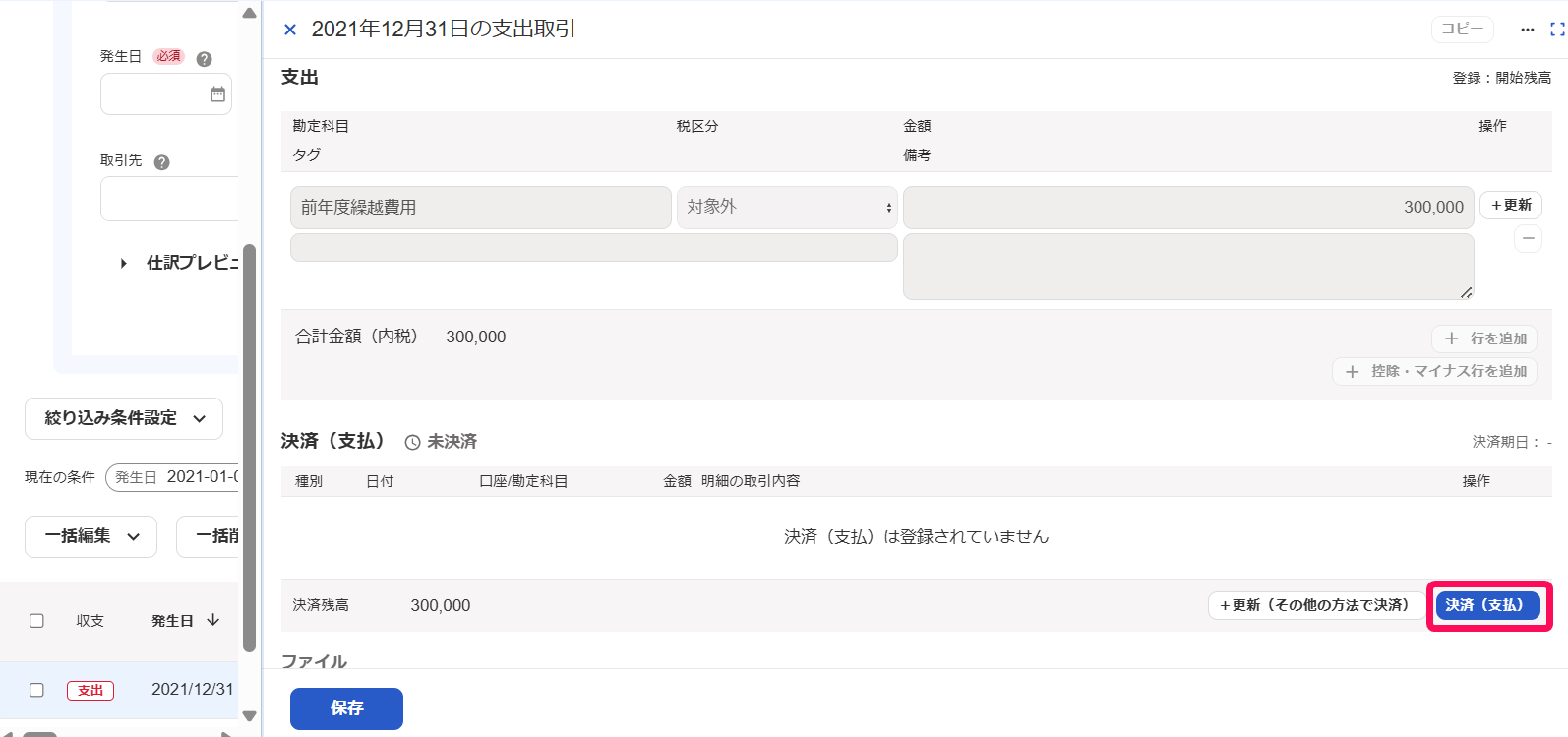Click the 合計金額（内税）label
This screenshot has width=1568, height=737.
[356, 337]
